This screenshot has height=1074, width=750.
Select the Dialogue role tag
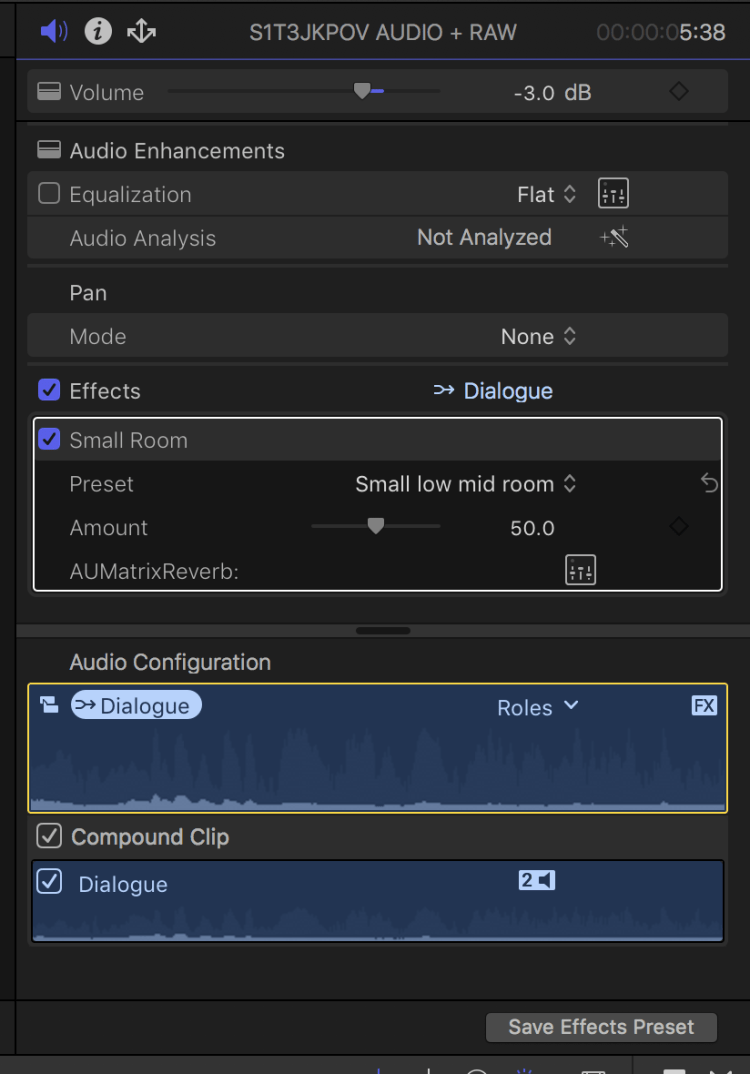click(136, 706)
